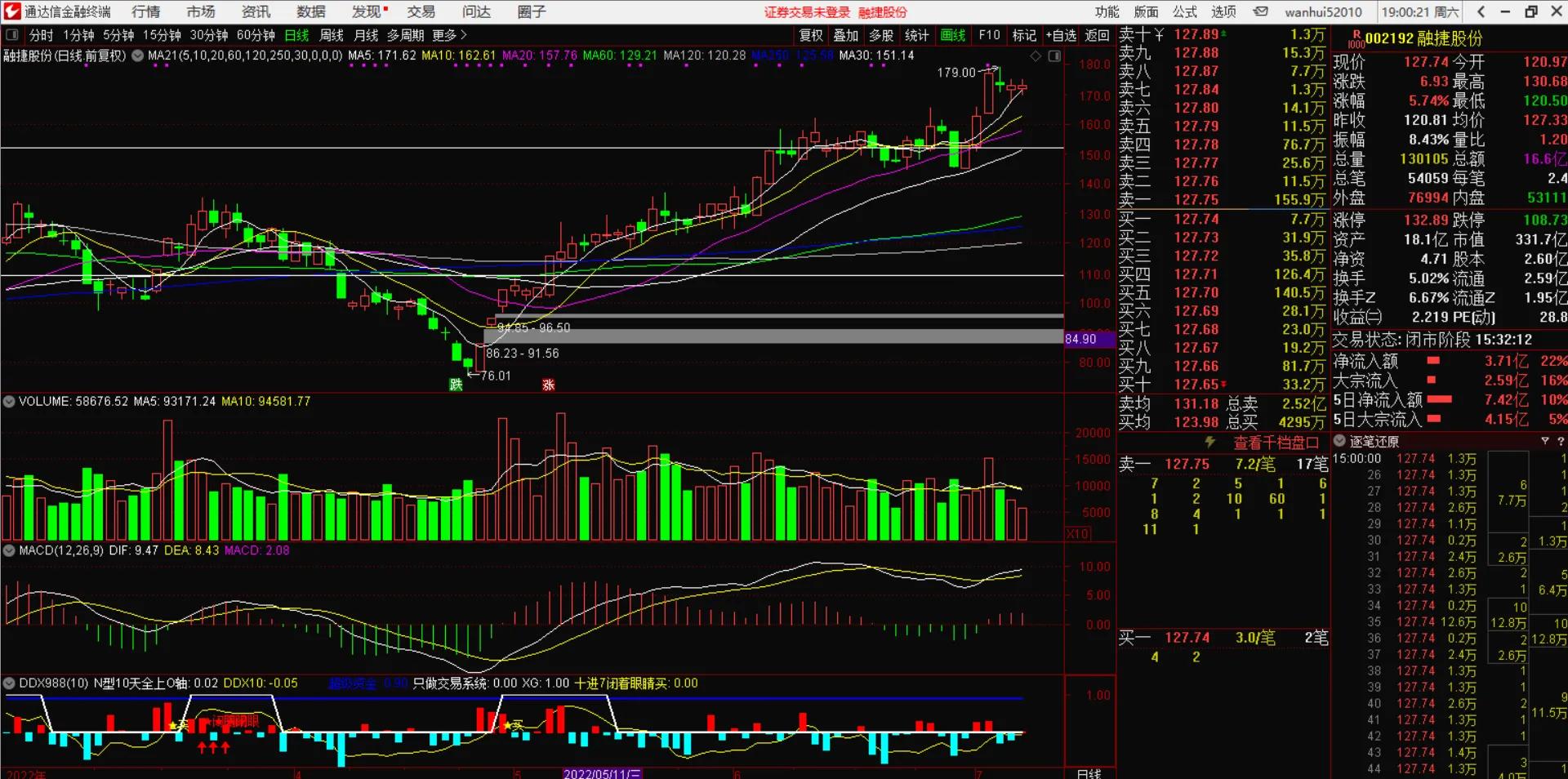Click the yen symbol beside 卖十

1159,34
